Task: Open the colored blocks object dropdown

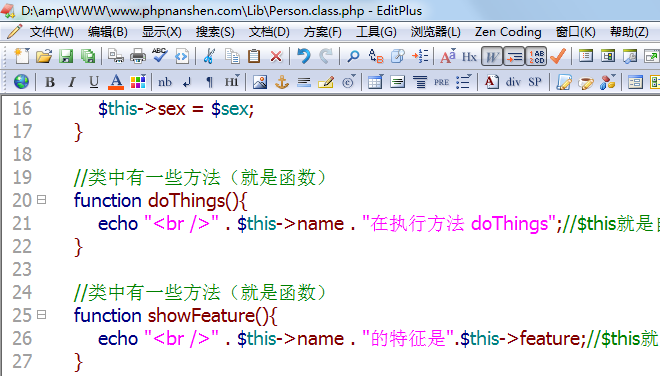Action: click(608, 82)
